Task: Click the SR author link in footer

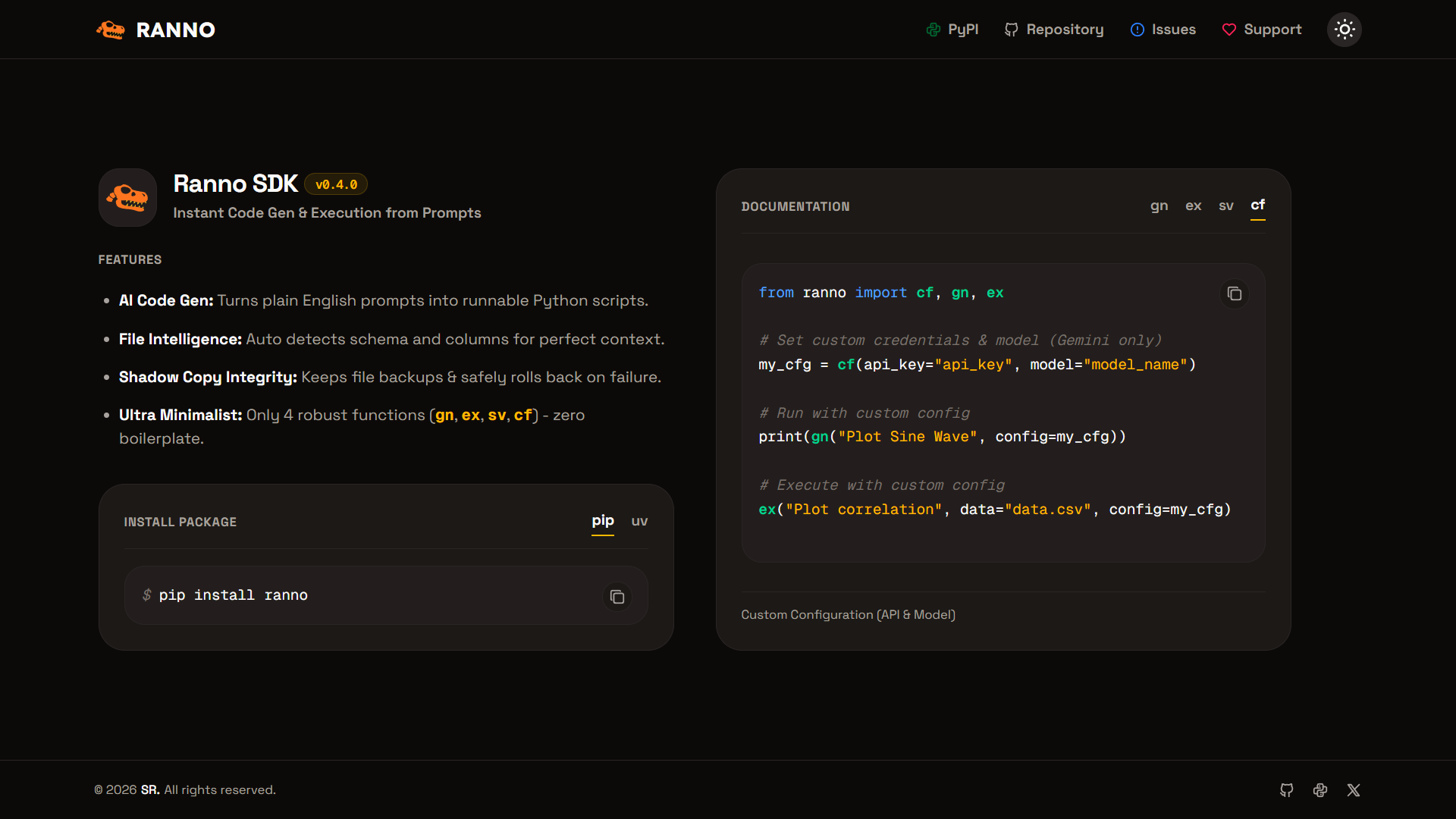Action: pos(150,790)
